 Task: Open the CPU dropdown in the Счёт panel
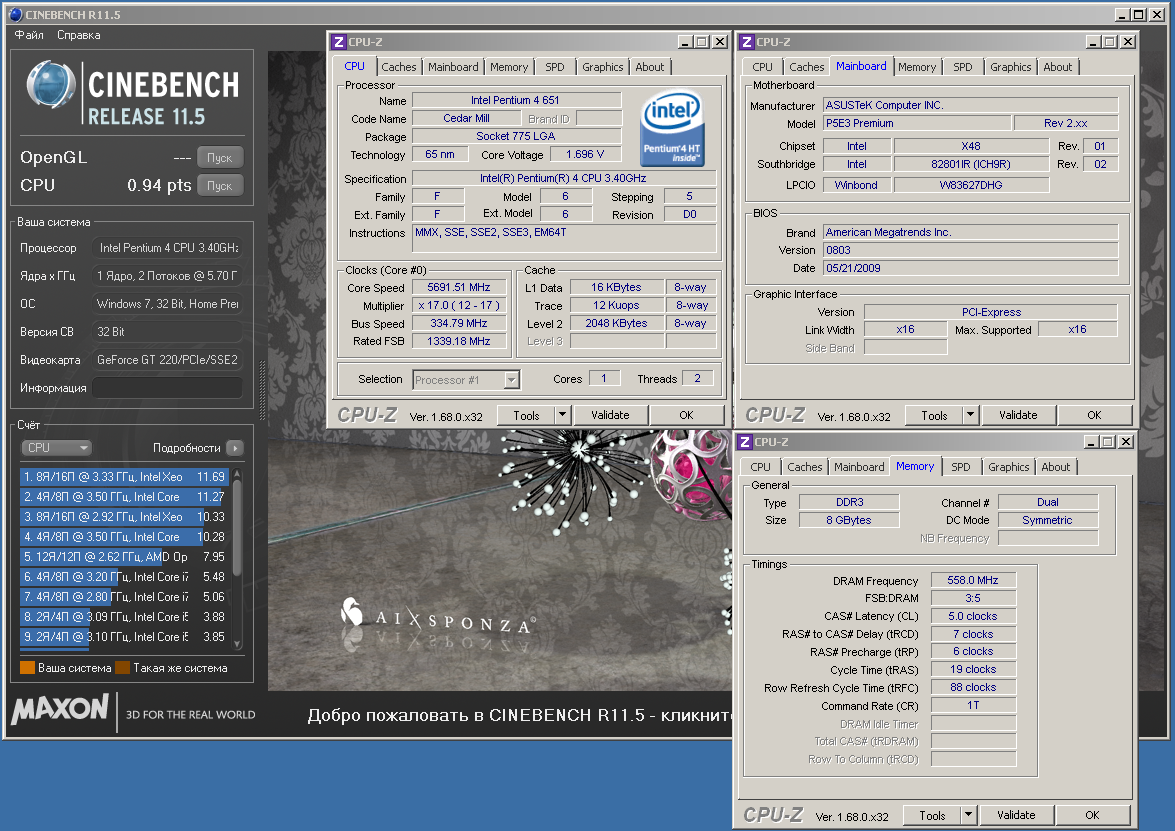(56, 448)
